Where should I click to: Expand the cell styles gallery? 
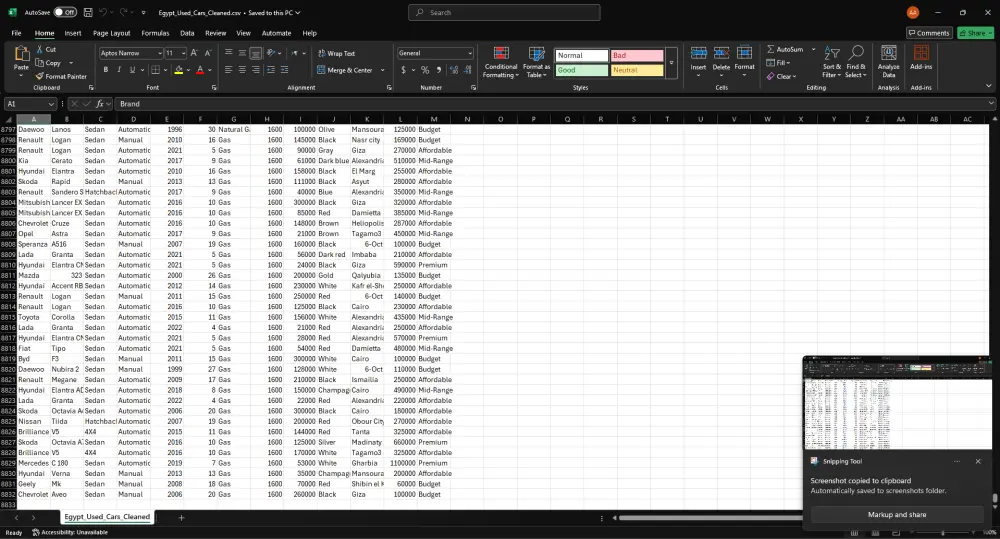coord(671,63)
